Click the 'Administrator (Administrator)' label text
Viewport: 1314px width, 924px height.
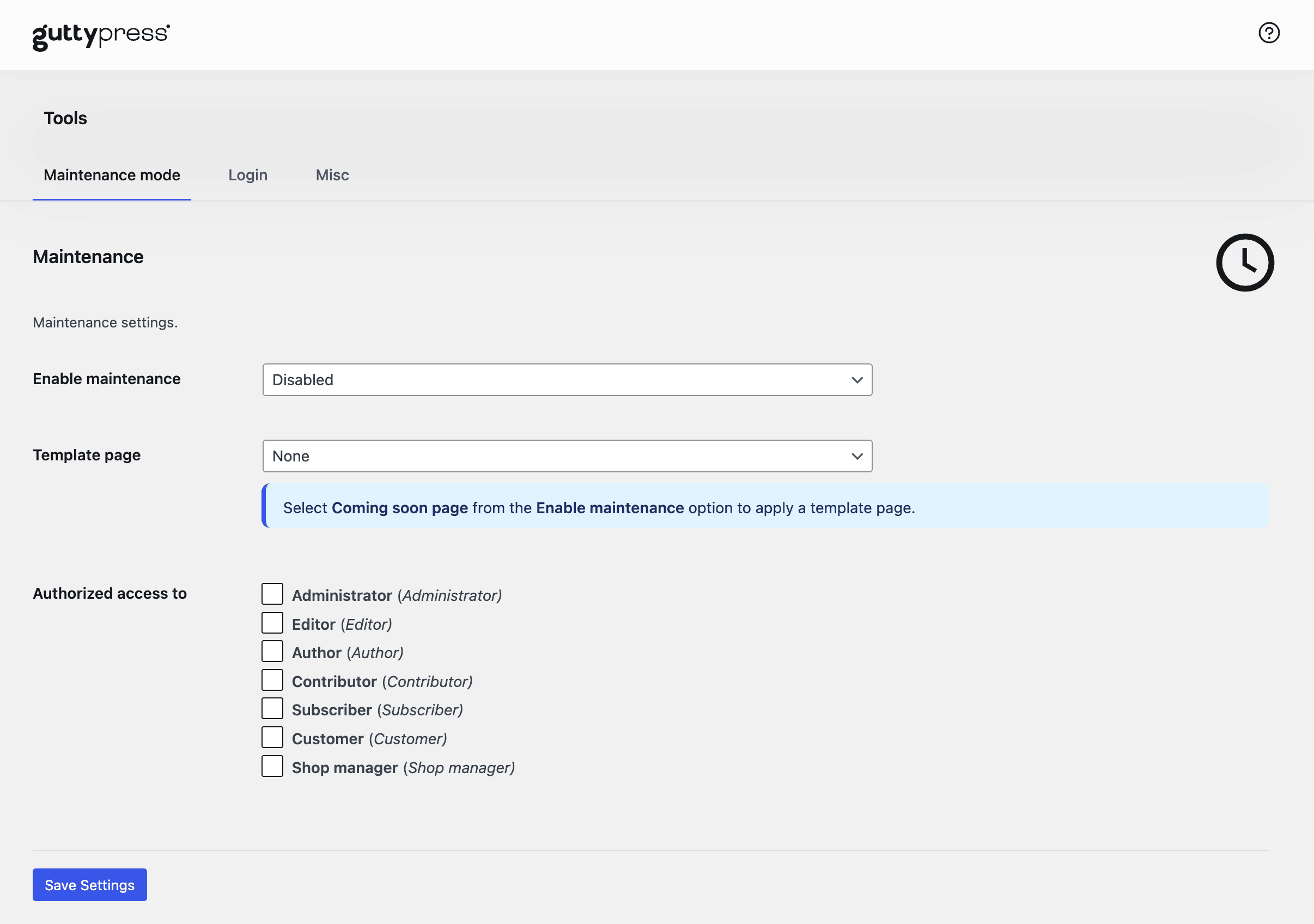pyautogui.click(x=397, y=595)
